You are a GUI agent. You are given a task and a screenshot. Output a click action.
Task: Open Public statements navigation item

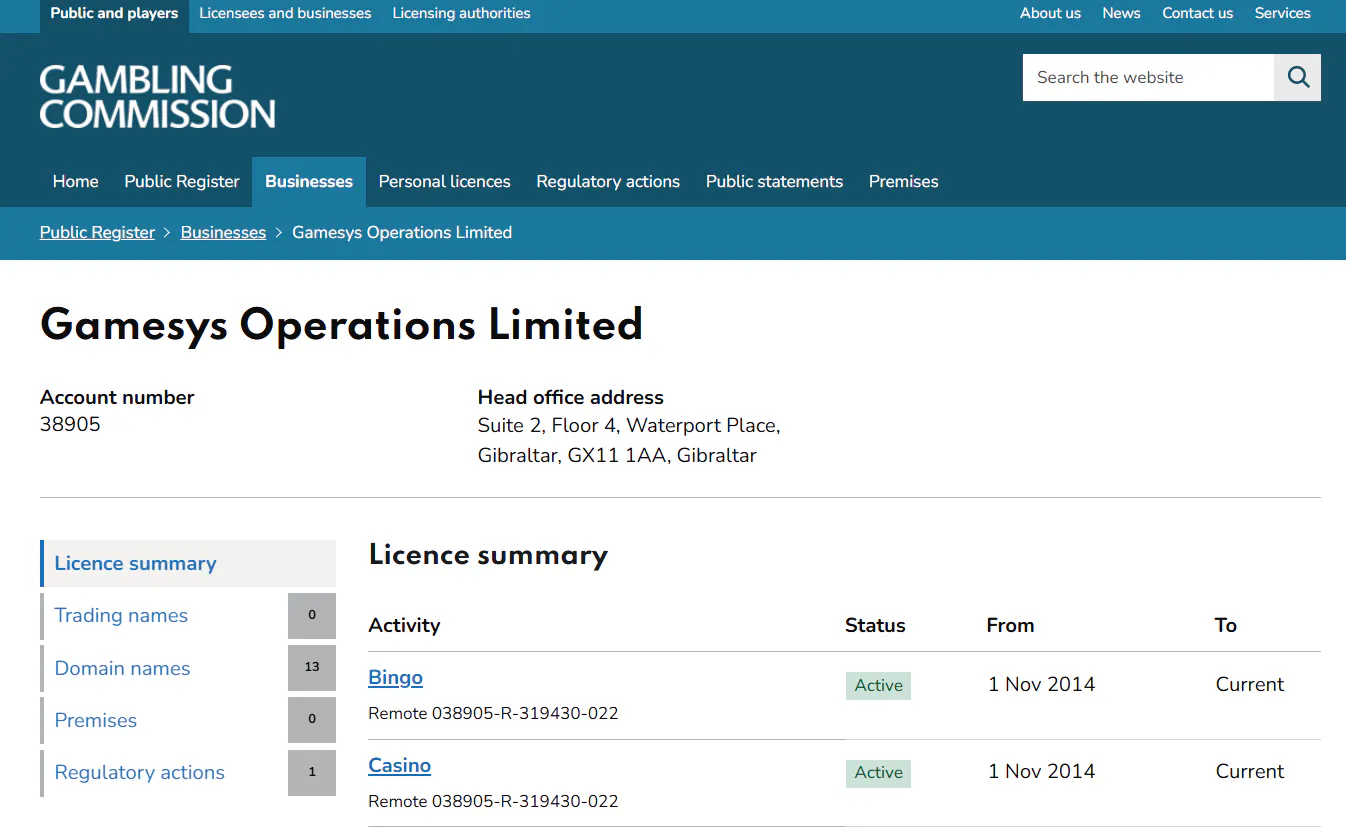tap(774, 181)
